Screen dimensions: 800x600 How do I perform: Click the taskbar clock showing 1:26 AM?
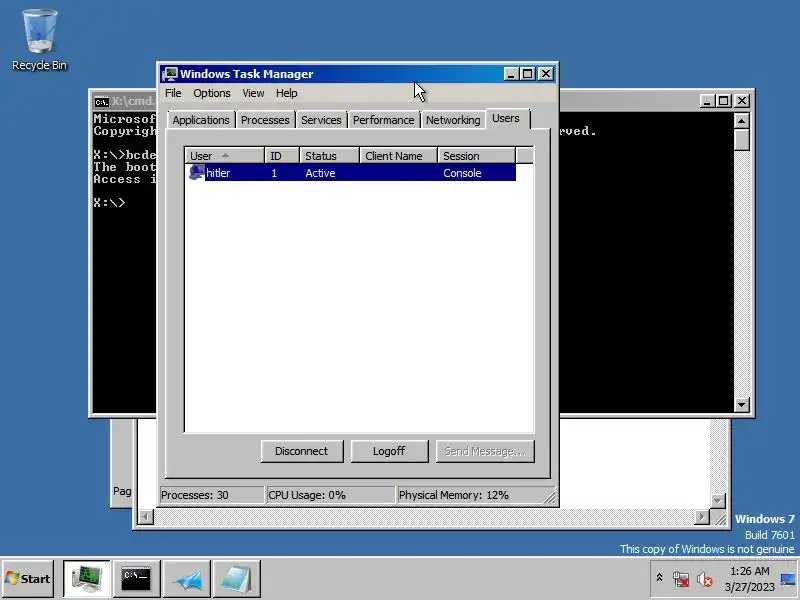(749, 579)
